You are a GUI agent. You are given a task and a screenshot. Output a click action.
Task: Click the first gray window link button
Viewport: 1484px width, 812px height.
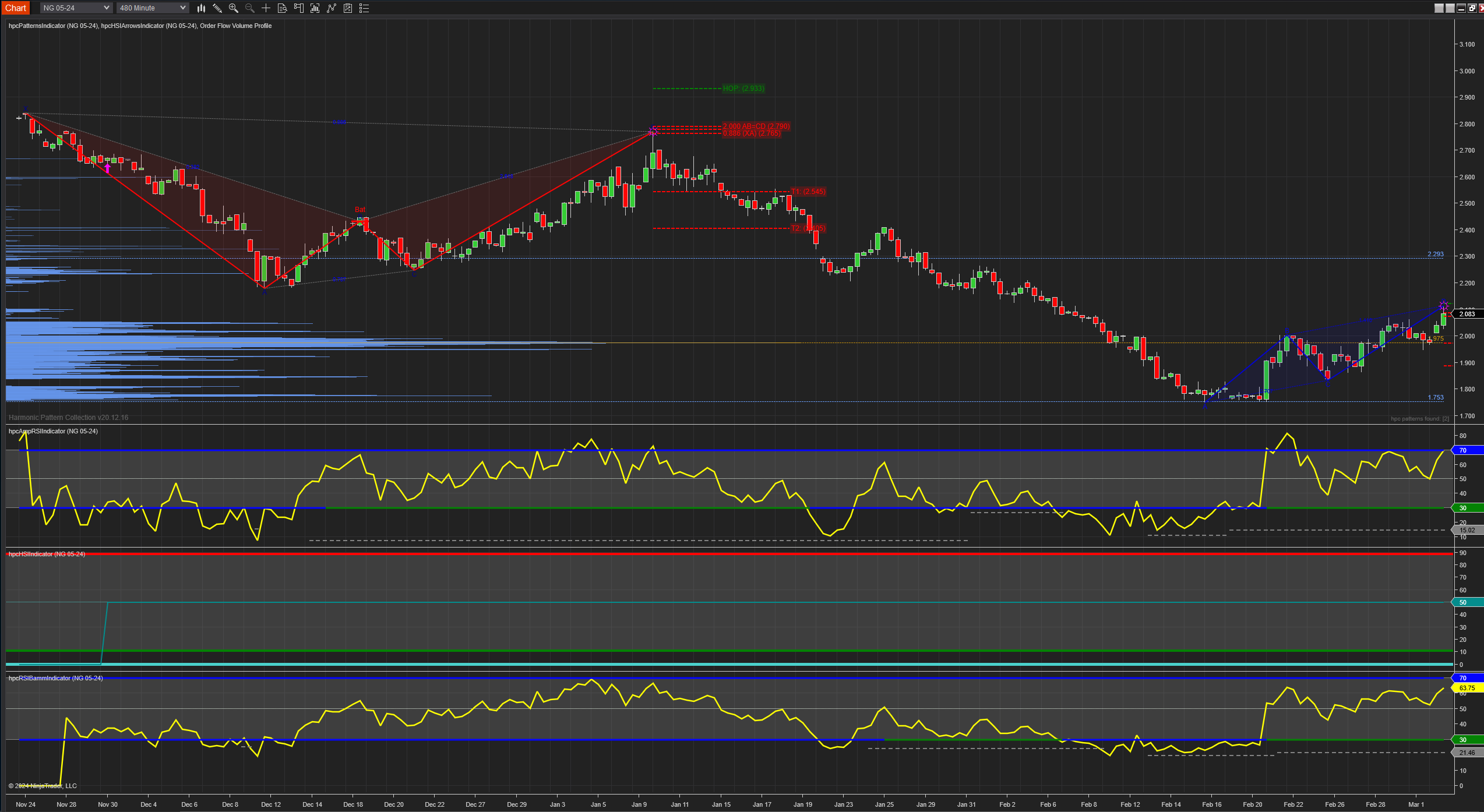click(1439, 8)
